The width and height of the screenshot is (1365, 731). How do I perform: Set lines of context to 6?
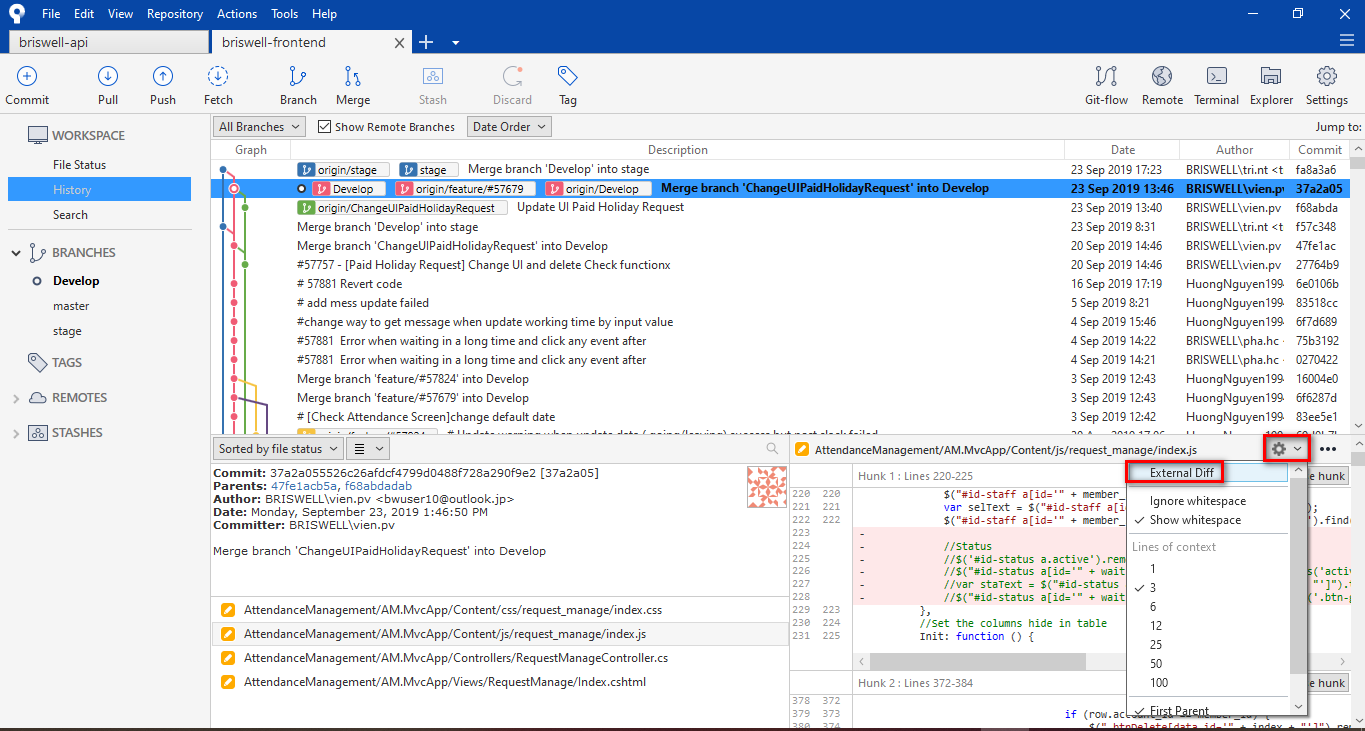[1155, 606]
